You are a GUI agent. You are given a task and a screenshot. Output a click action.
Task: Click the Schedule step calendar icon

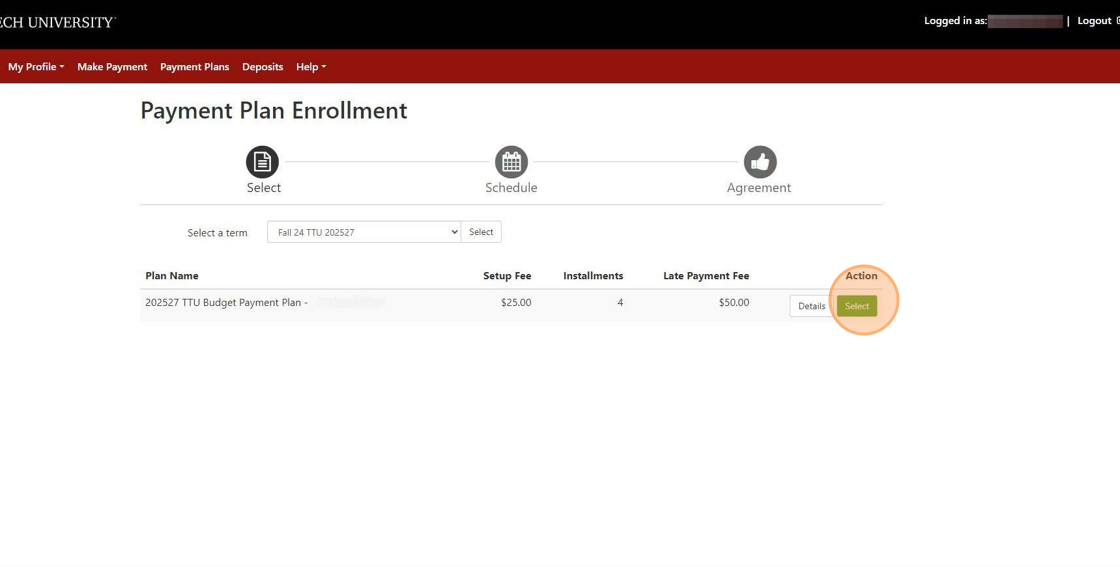click(511, 162)
